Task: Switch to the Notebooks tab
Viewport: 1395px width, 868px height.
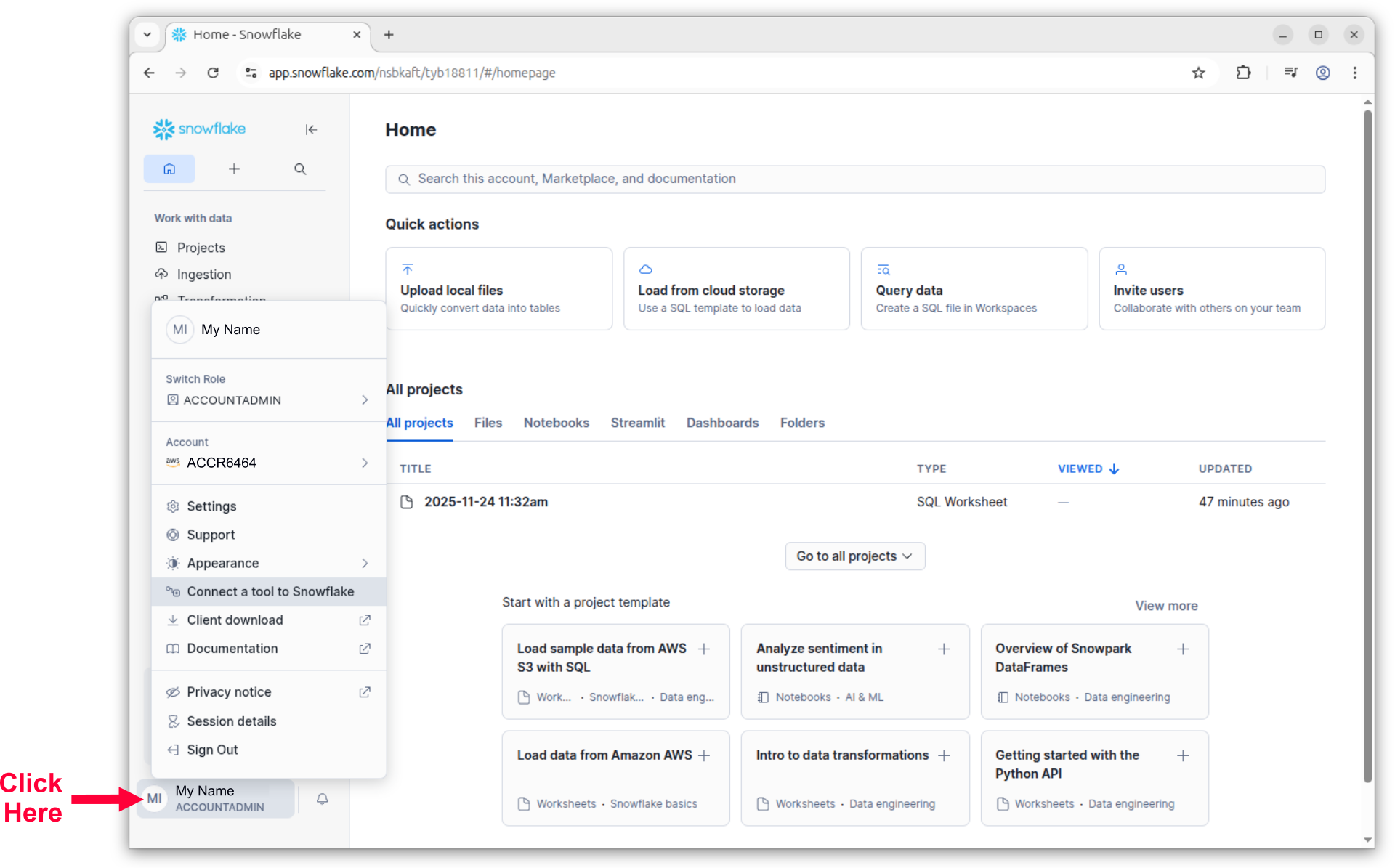Action: point(556,423)
